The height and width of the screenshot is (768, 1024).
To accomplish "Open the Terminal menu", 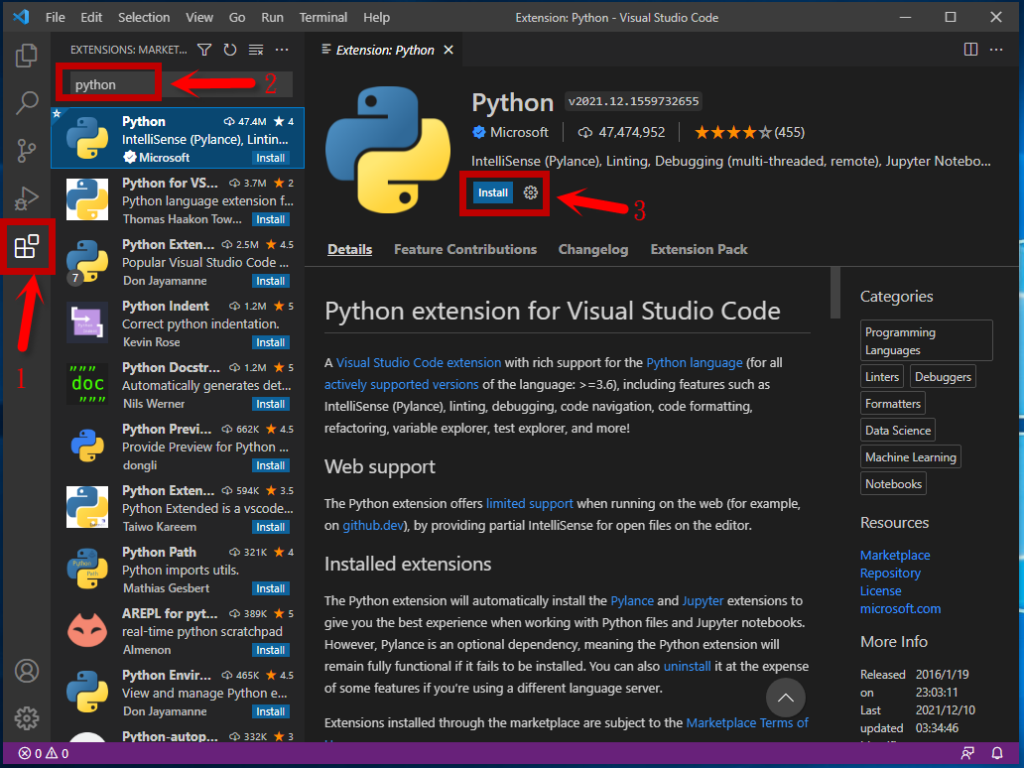I will coord(323,18).
